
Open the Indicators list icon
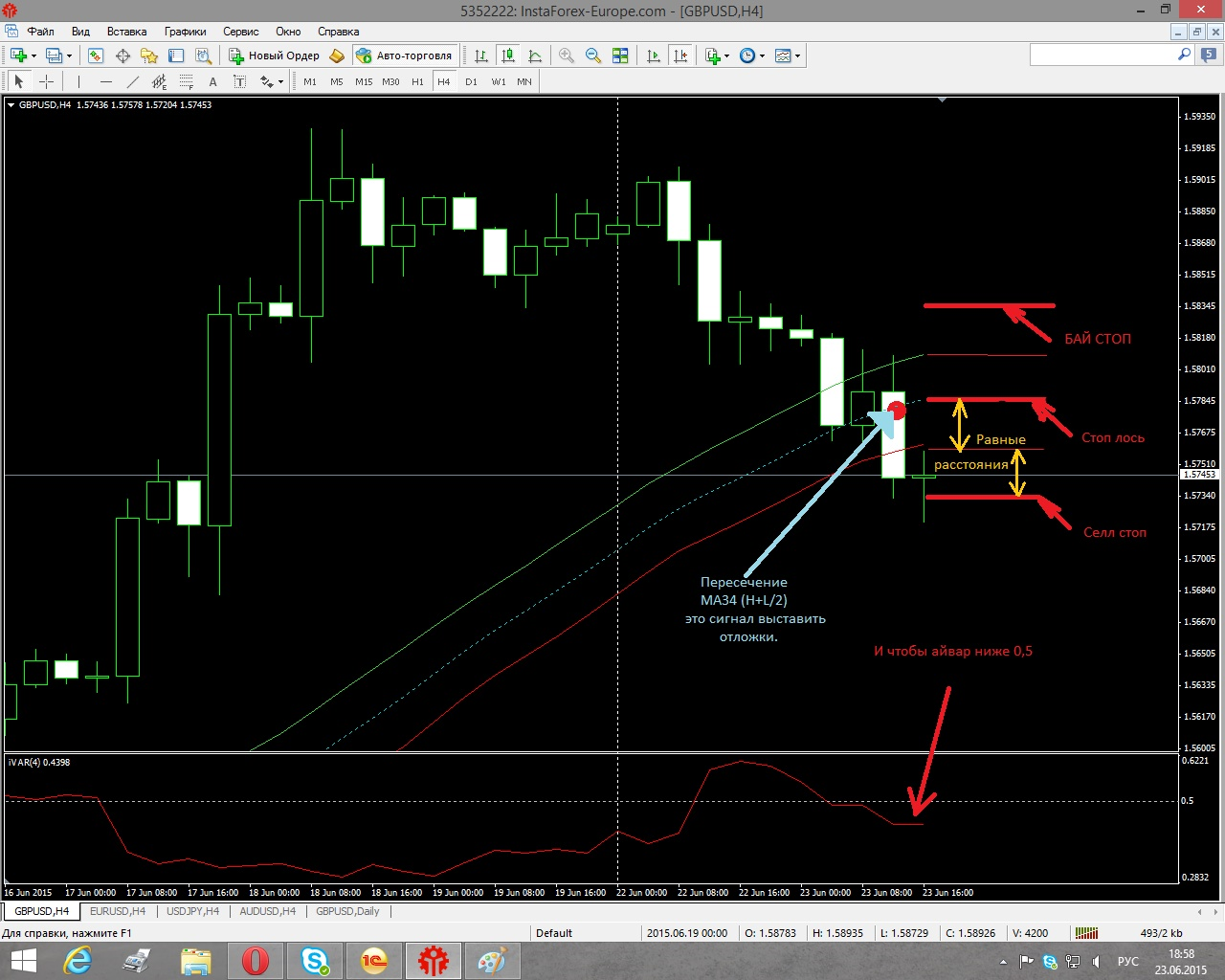click(x=712, y=56)
